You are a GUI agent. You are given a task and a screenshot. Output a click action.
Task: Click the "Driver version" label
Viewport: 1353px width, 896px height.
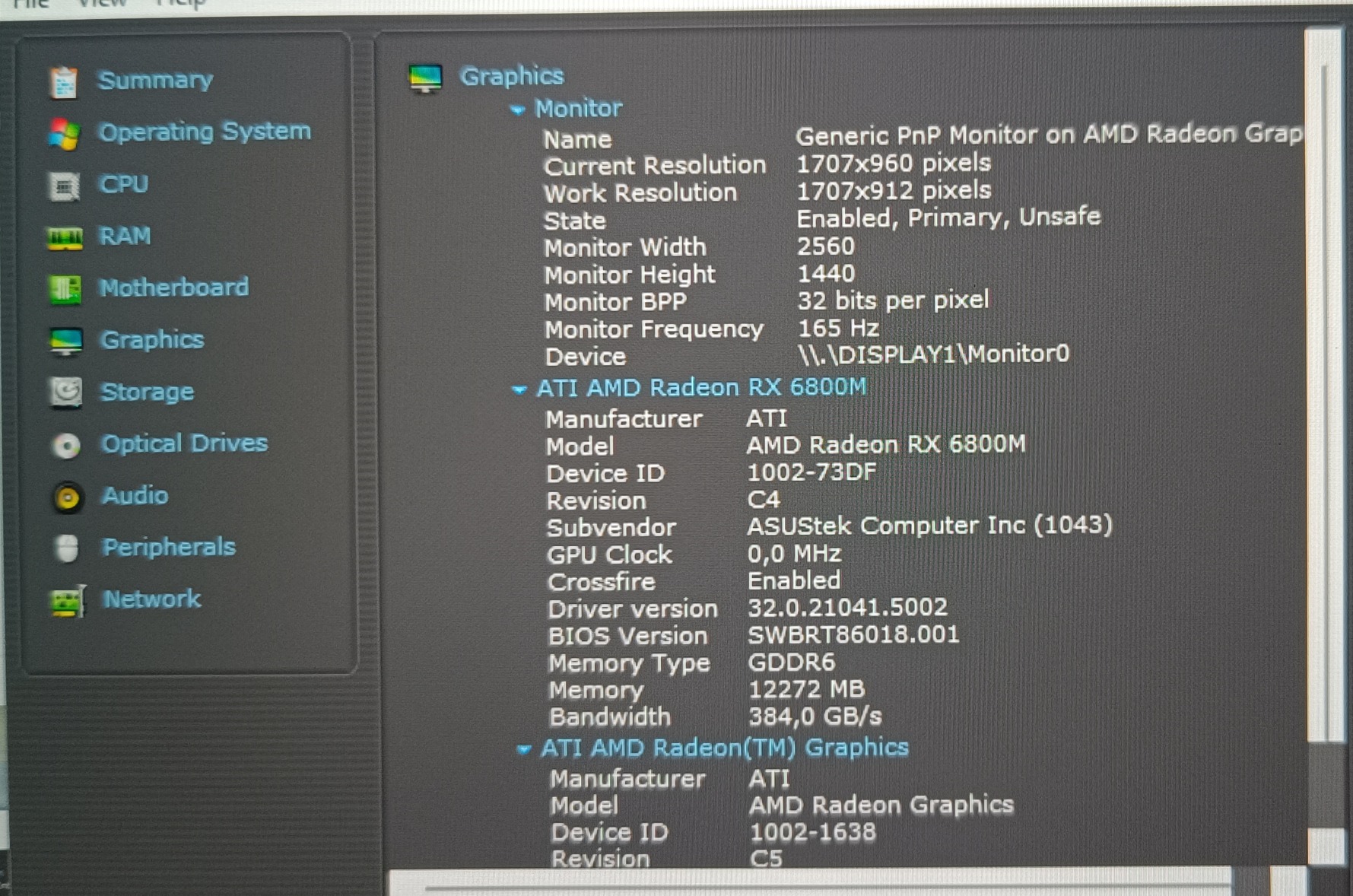tap(633, 609)
